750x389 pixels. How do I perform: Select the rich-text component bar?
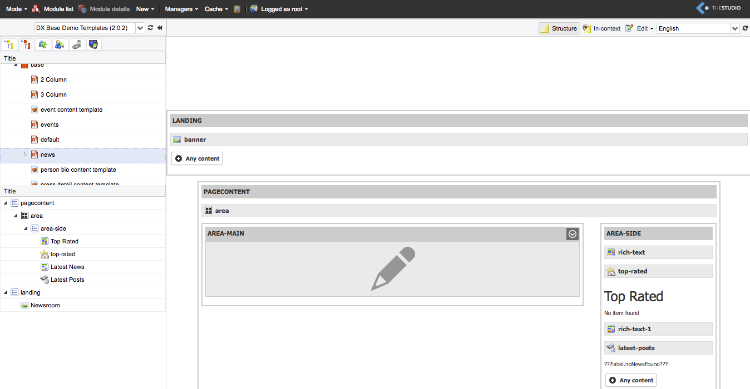pyautogui.click(x=658, y=252)
